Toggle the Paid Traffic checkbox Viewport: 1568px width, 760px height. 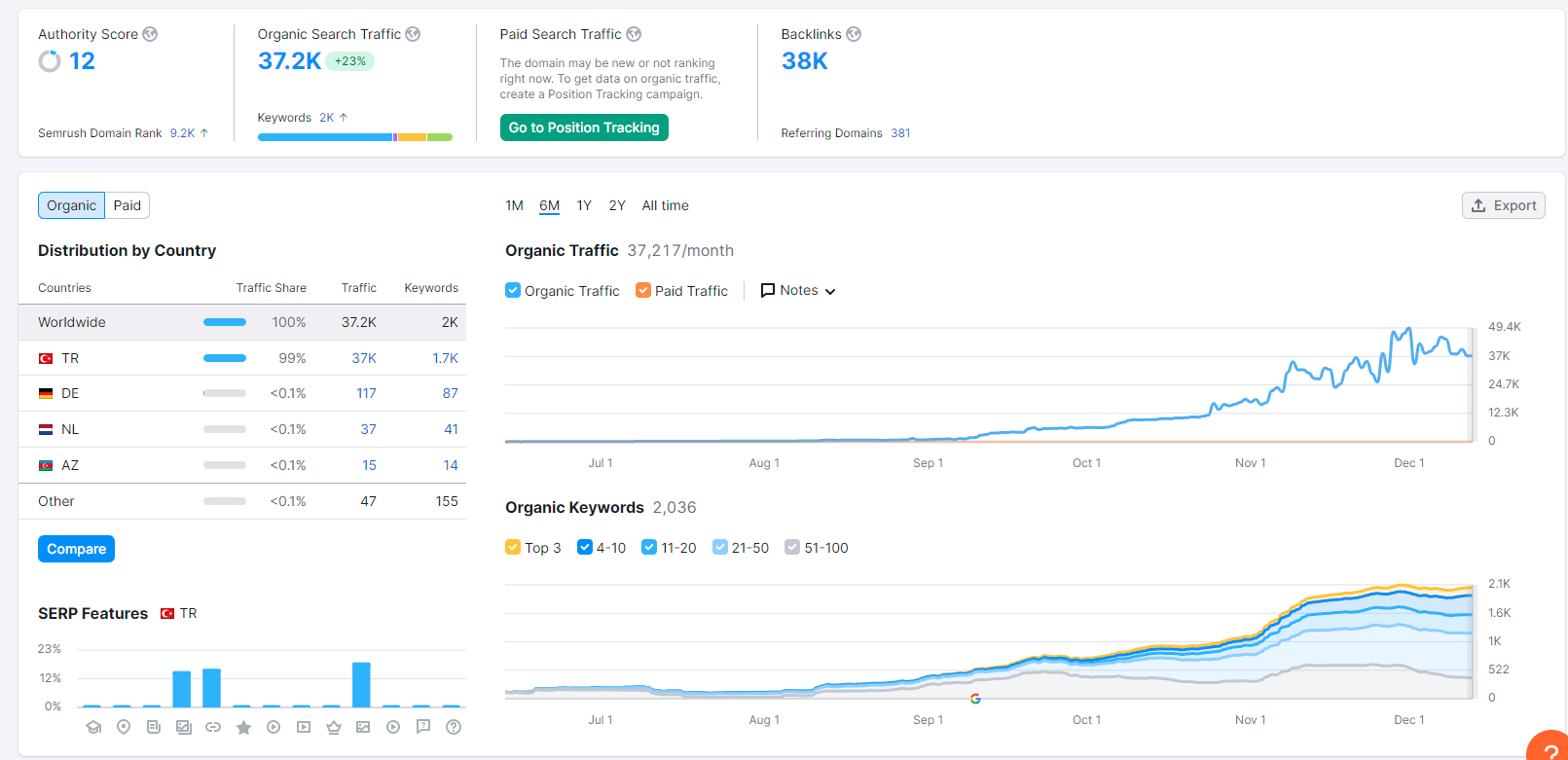coord(642,290)
